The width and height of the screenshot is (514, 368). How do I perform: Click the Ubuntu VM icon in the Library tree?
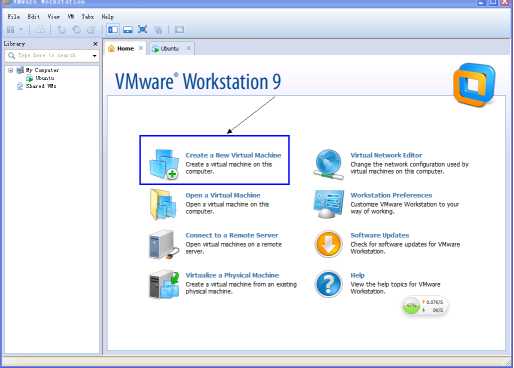pyautogui.click(x=30, y=78)
